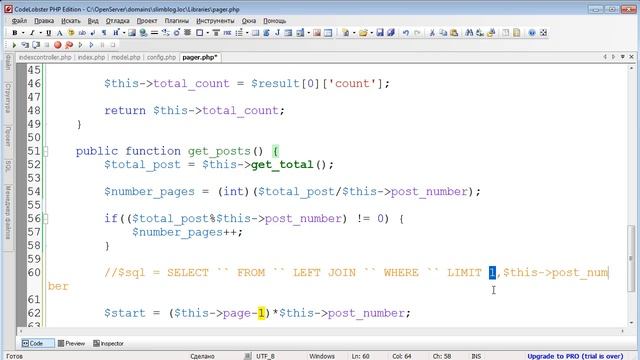Toggle a breakpoint with the red circle

point(58,45)
